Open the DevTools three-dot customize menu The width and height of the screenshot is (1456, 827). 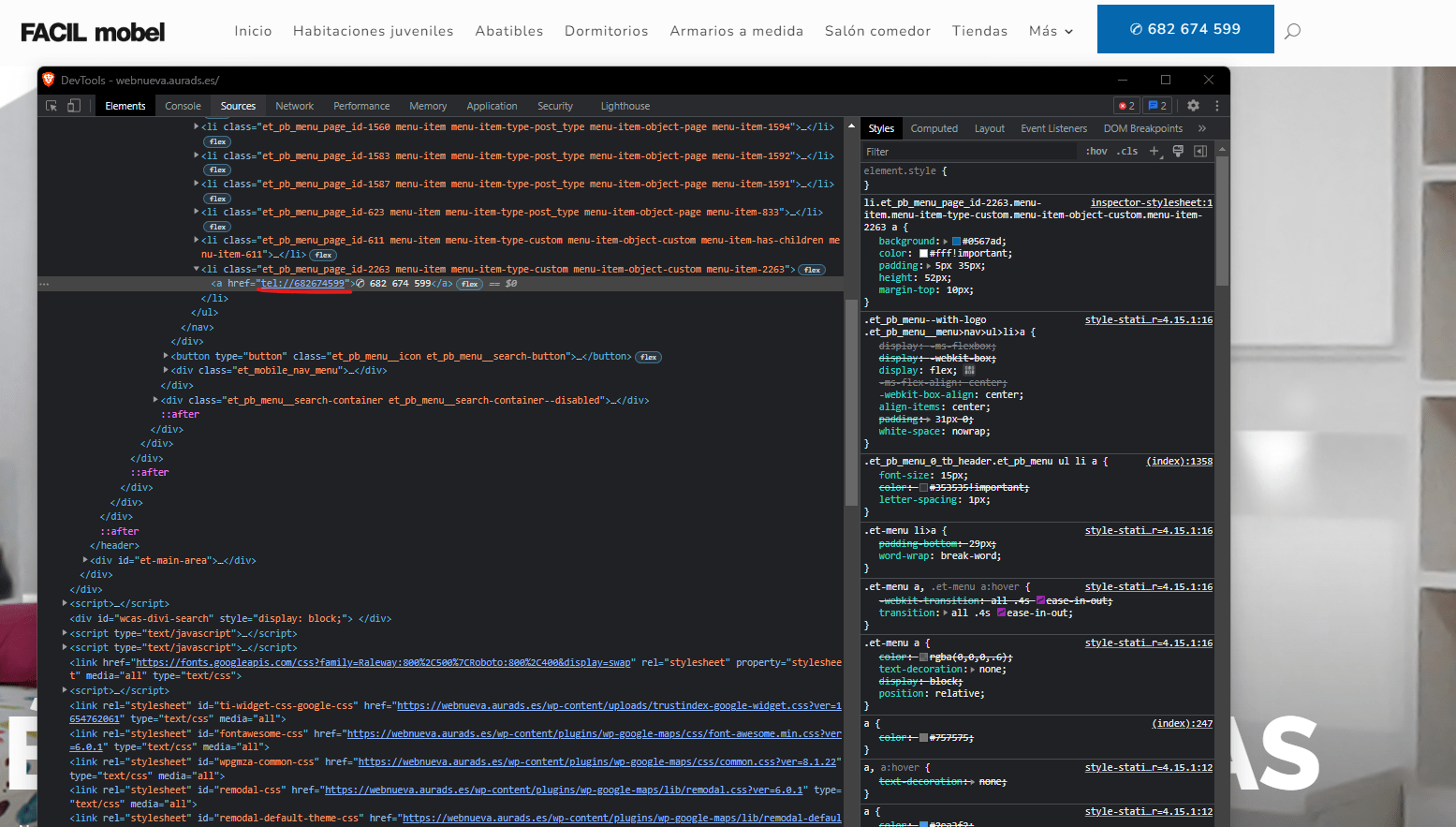tap(1217, 106)
